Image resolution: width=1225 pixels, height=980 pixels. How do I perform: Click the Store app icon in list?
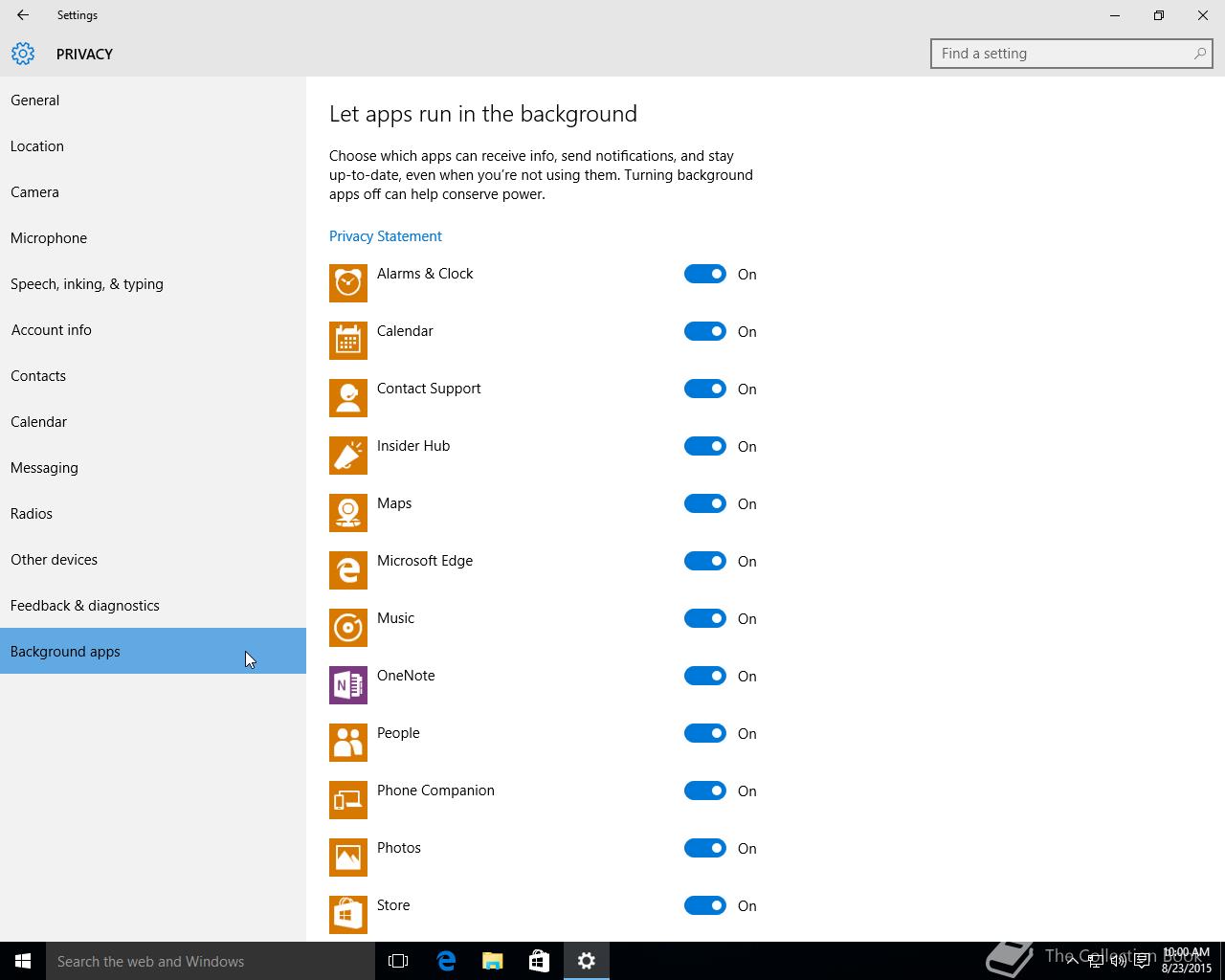[348, 915]
